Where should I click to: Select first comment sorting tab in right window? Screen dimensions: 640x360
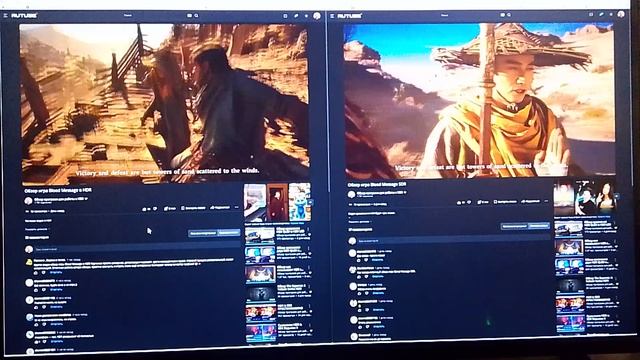[514, 226]
